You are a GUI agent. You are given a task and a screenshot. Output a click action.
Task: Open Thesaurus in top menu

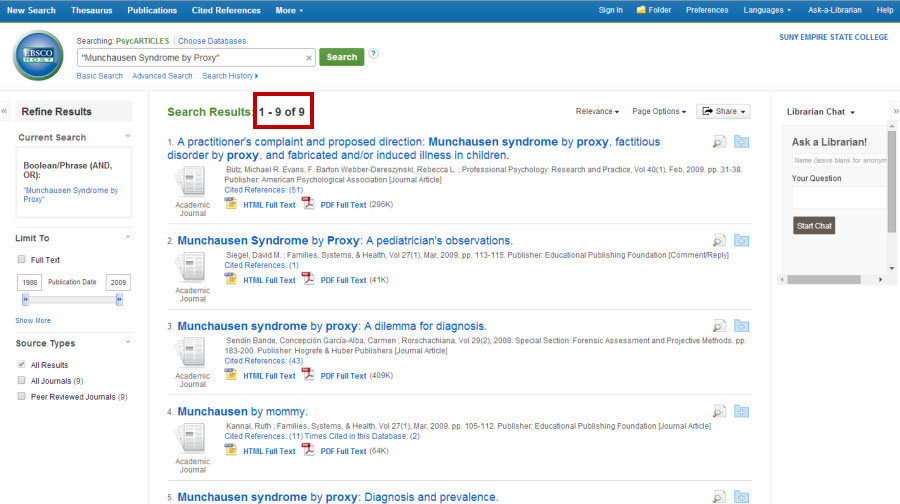pyautogui.click(x=91, y=10)
